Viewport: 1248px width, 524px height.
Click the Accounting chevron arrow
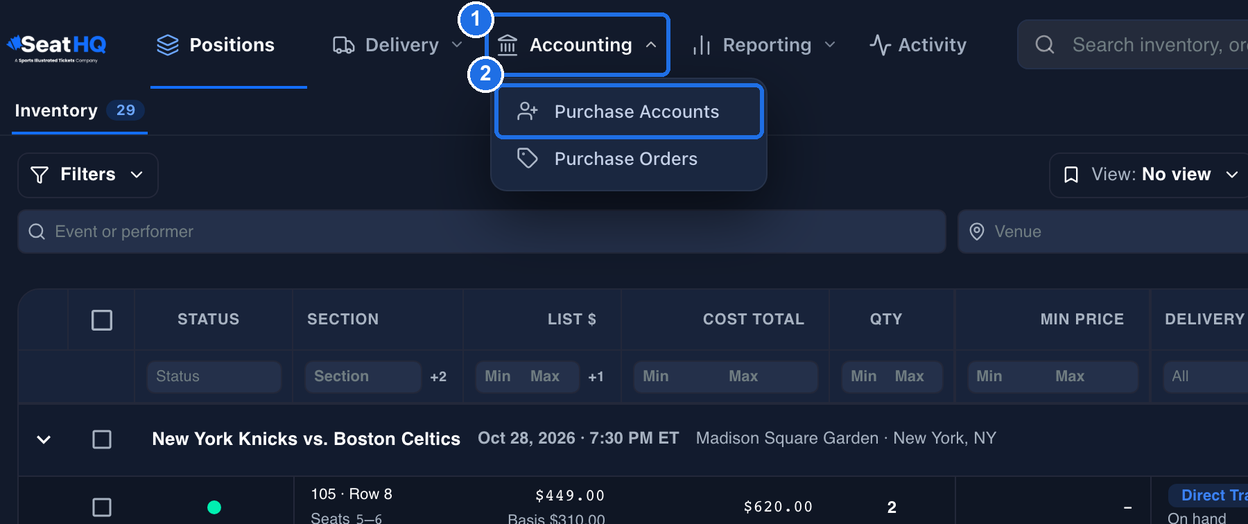[651, 45]
